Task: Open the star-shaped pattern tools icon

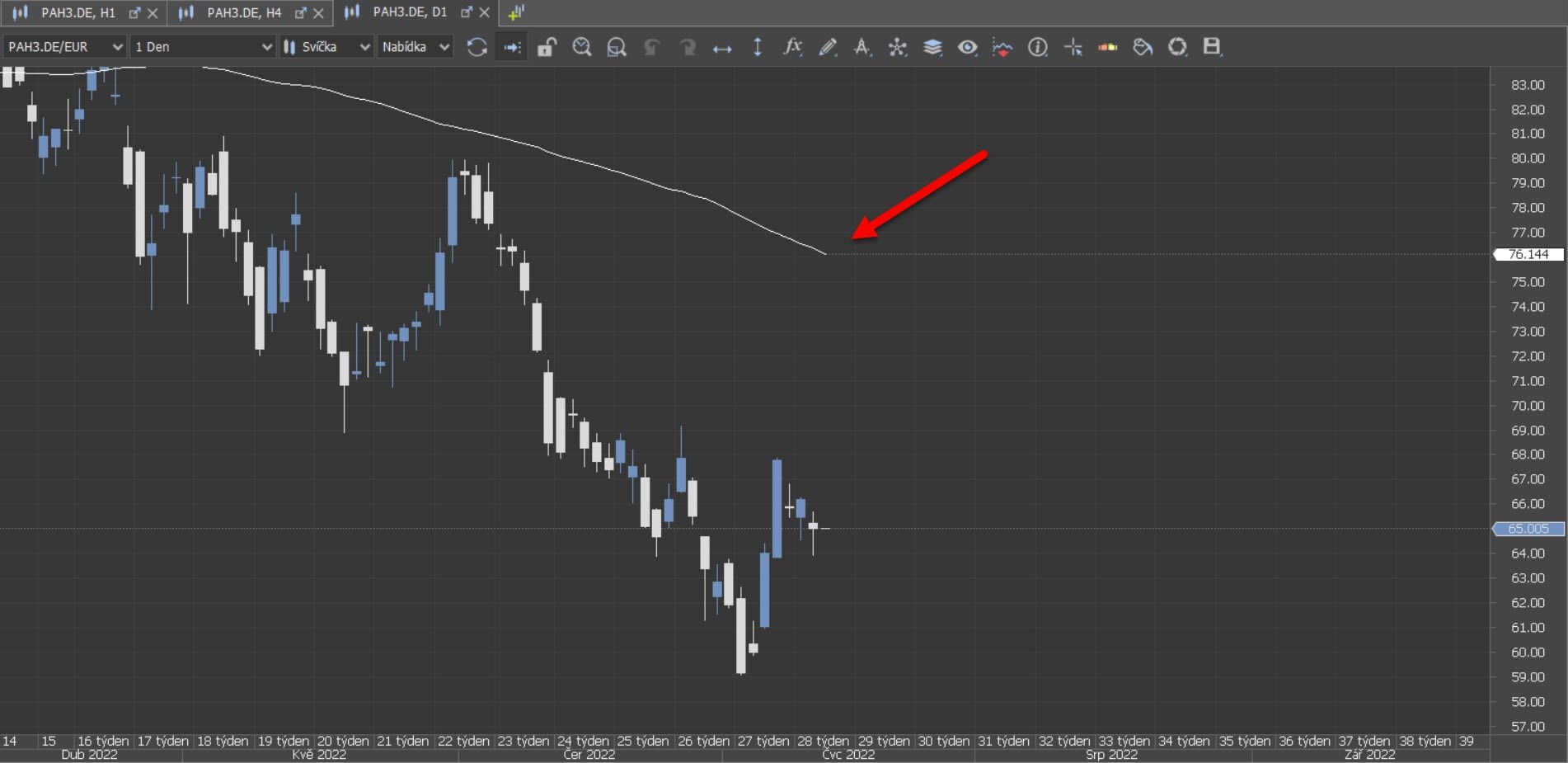Action: coord(898,47)
